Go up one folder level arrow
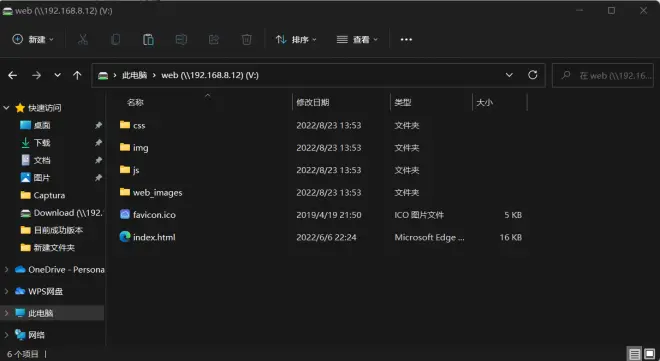Screen dimensions: 660x361 click(x=77, y=75)
